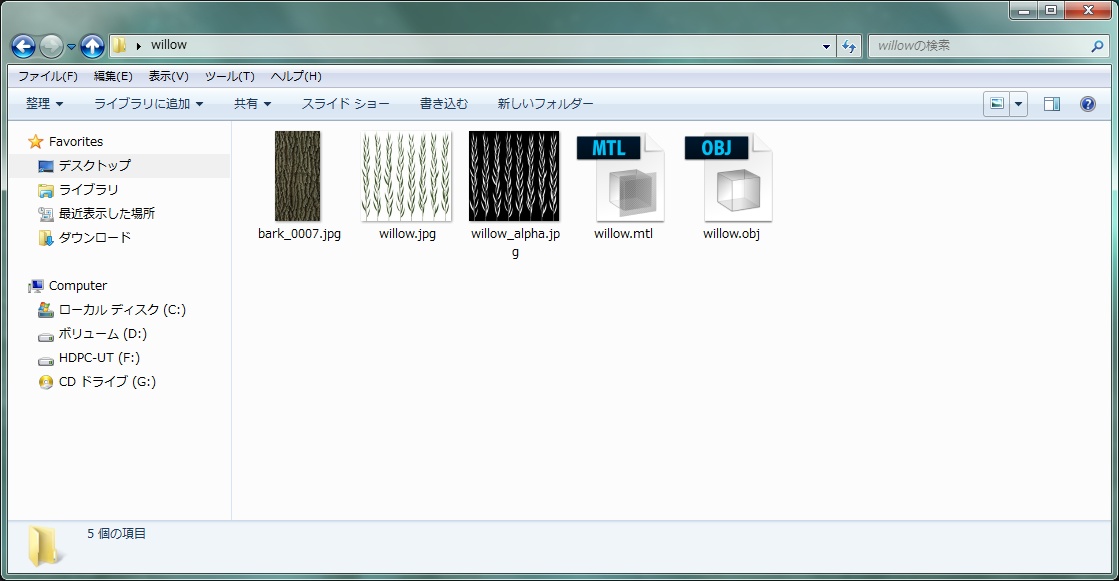The image size is (1119, 581).
Task: Select the bark_0007.jpg thumbnail
Action: pyautogui.click(x=298, y=176)
